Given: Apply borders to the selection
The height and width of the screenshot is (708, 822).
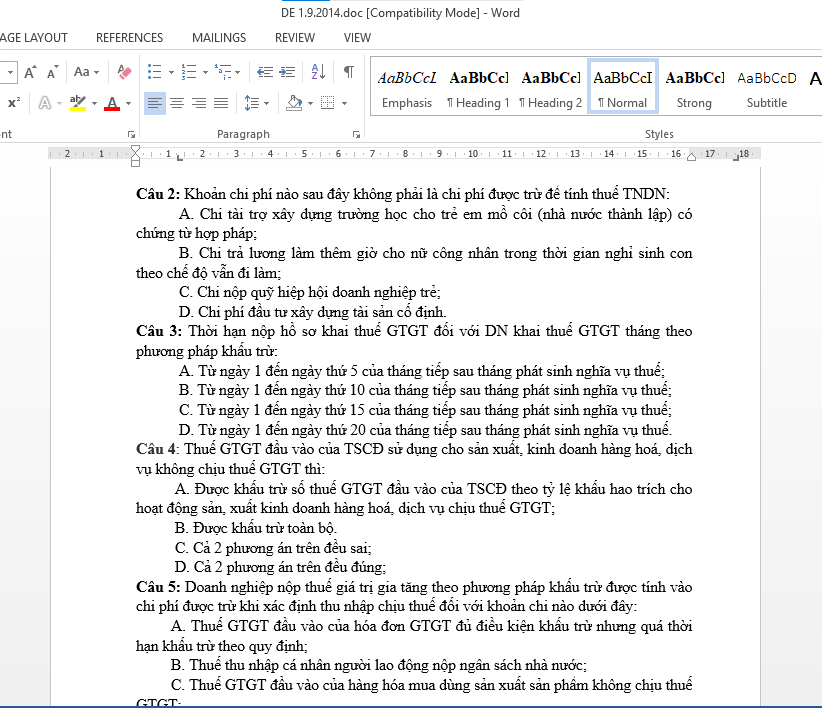Looking at the screenshot, I should tap(328, 103).
